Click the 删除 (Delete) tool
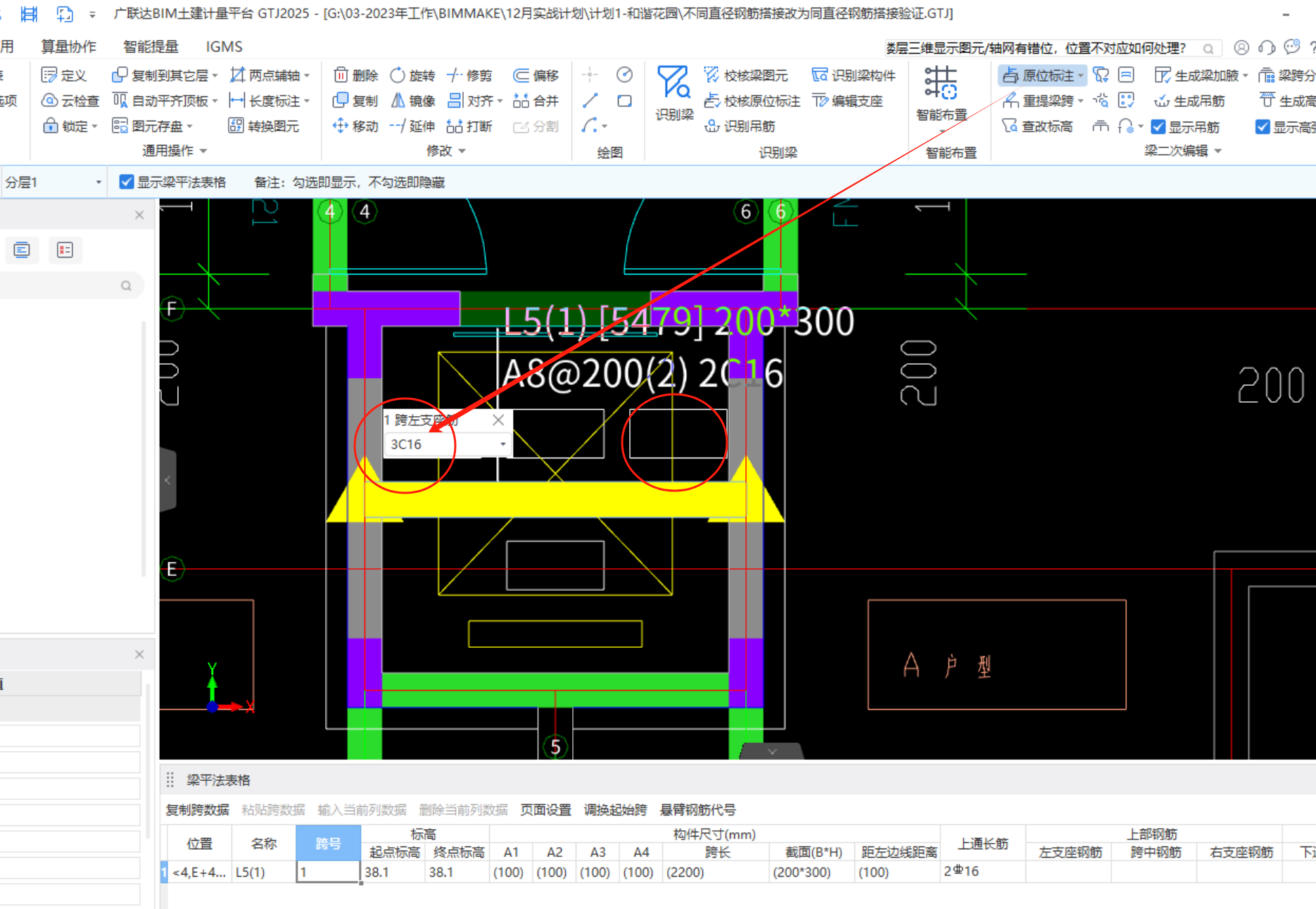 pyautogui.click(x=356, y=75)
